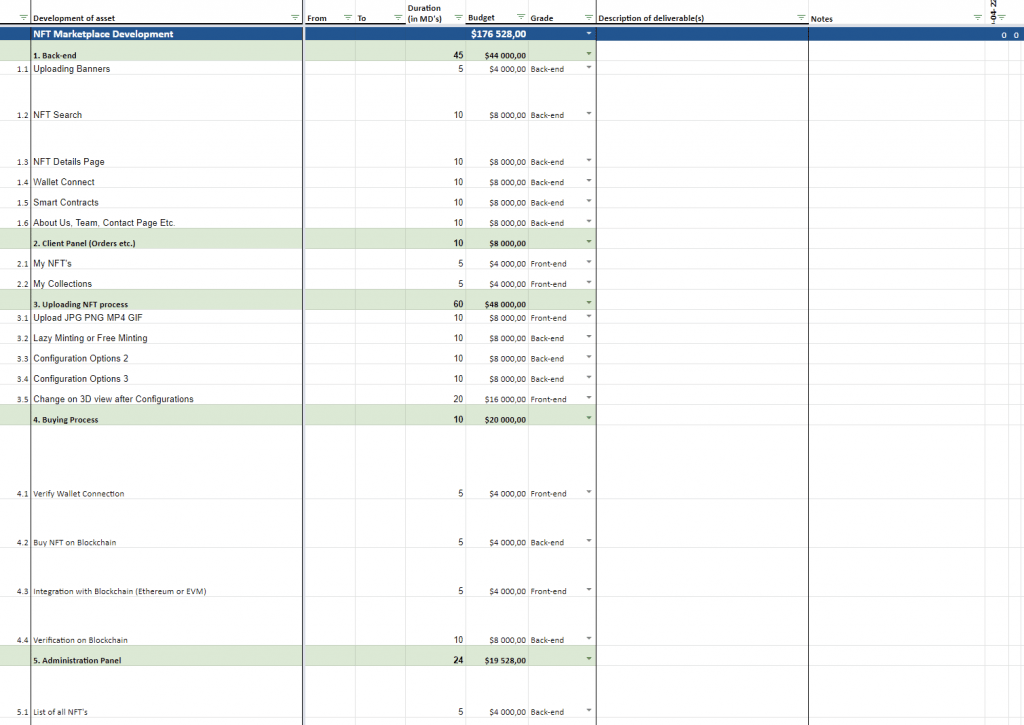Open grade dropdown in NFT Marketplace Development row
Image resolution: width=1024 pixels, height=725 pixels.
point(588,33)
